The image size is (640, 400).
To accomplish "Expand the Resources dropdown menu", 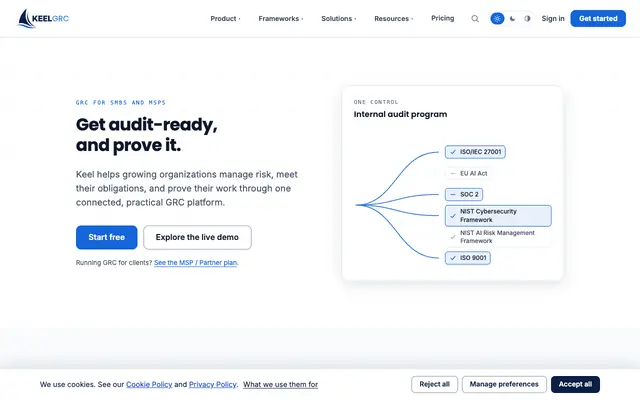I will point(393,18).
